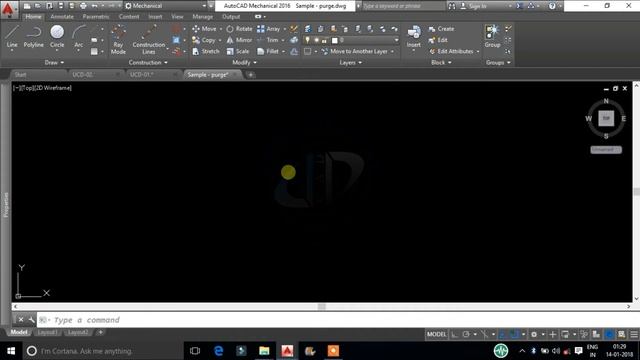The image size is (640, 360).
Task: Open the Construction Lines tool
Action: pos(149,40)
